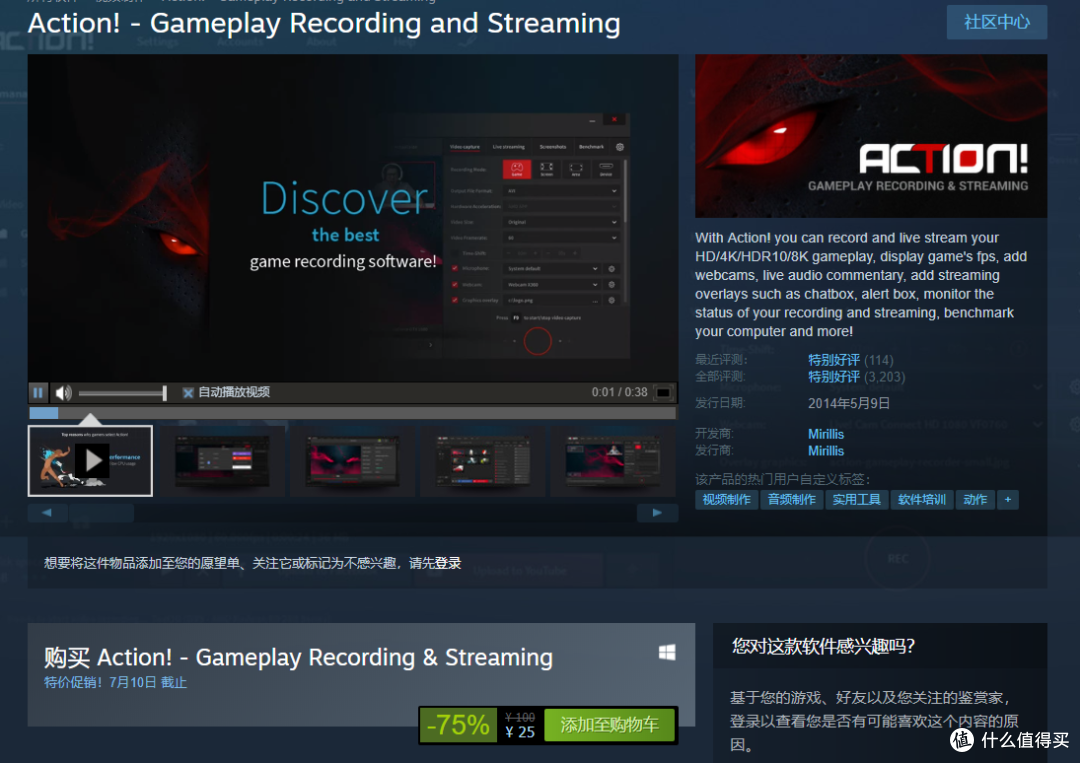Screen dimensions: 1080x763
Task: Mute the video with the speaker icon
Action: click(63, 393)
